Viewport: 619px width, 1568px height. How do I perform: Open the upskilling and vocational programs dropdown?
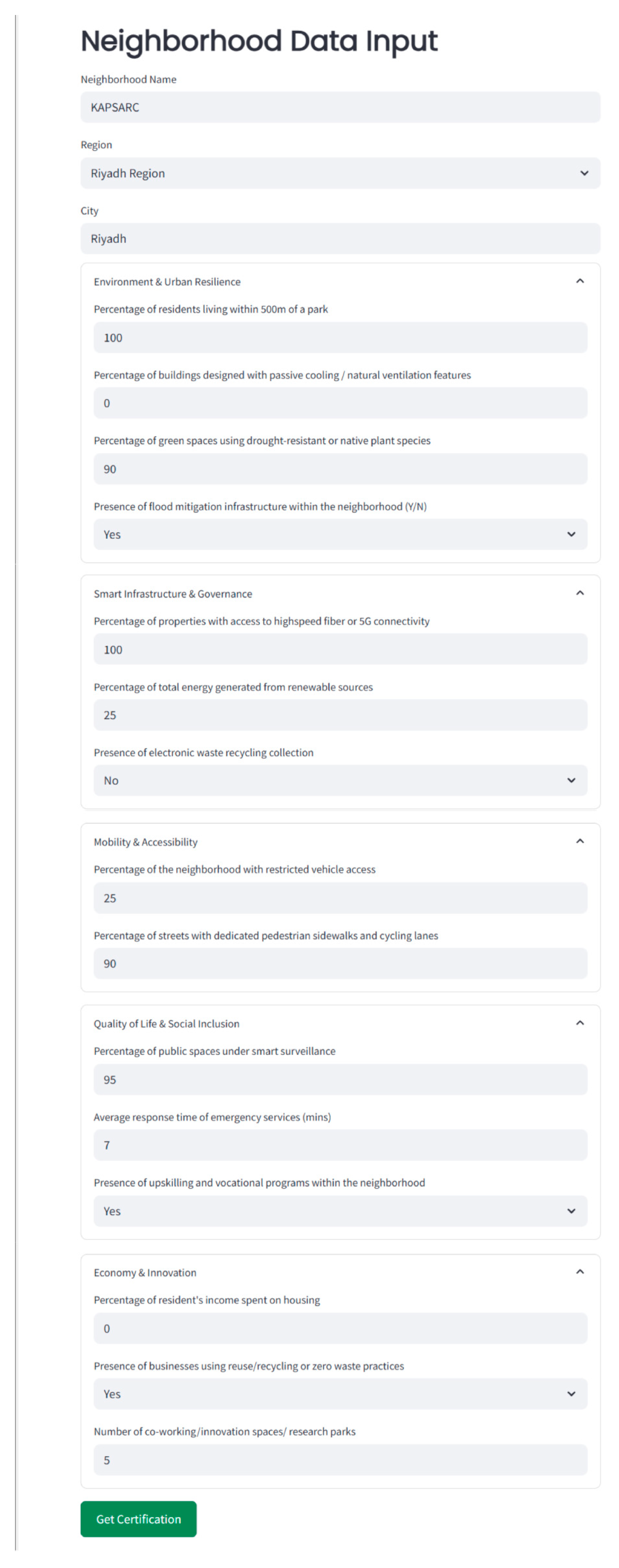coord(340,1211)
